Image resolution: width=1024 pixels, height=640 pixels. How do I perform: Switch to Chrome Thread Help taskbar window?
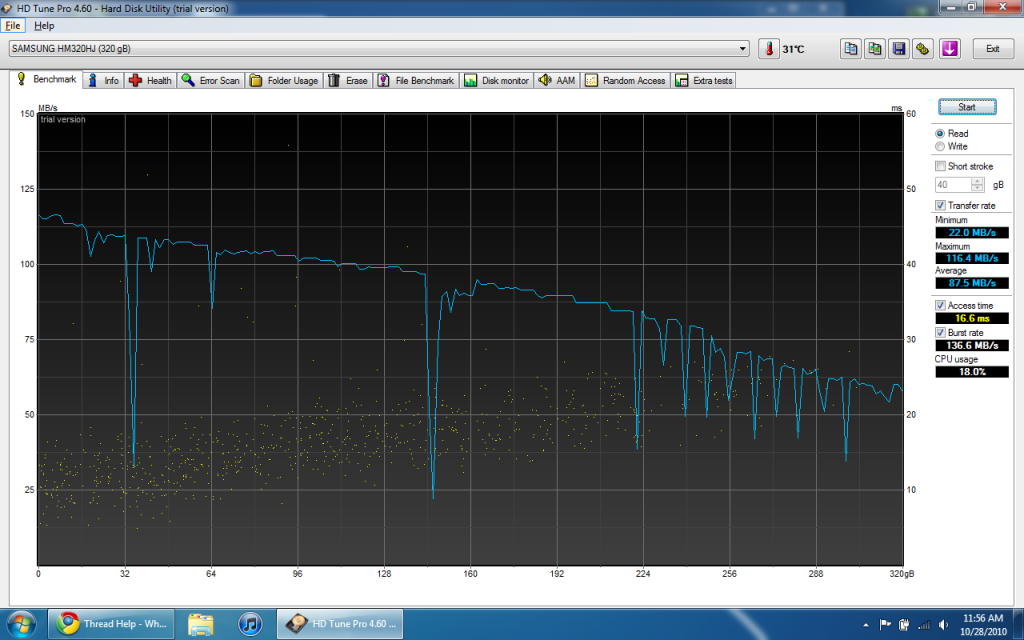point(112,624)
